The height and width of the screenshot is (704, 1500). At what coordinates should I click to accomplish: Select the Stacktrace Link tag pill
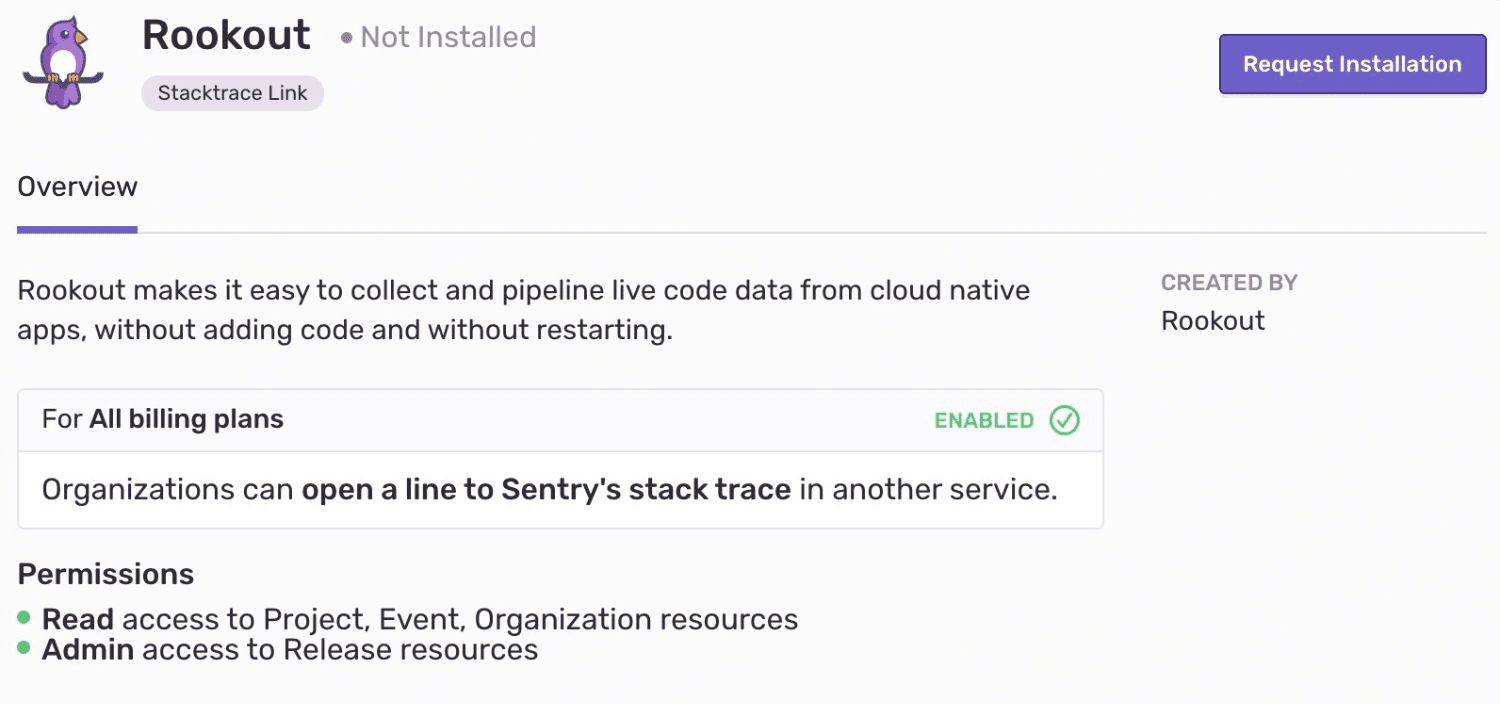[232, 93]
